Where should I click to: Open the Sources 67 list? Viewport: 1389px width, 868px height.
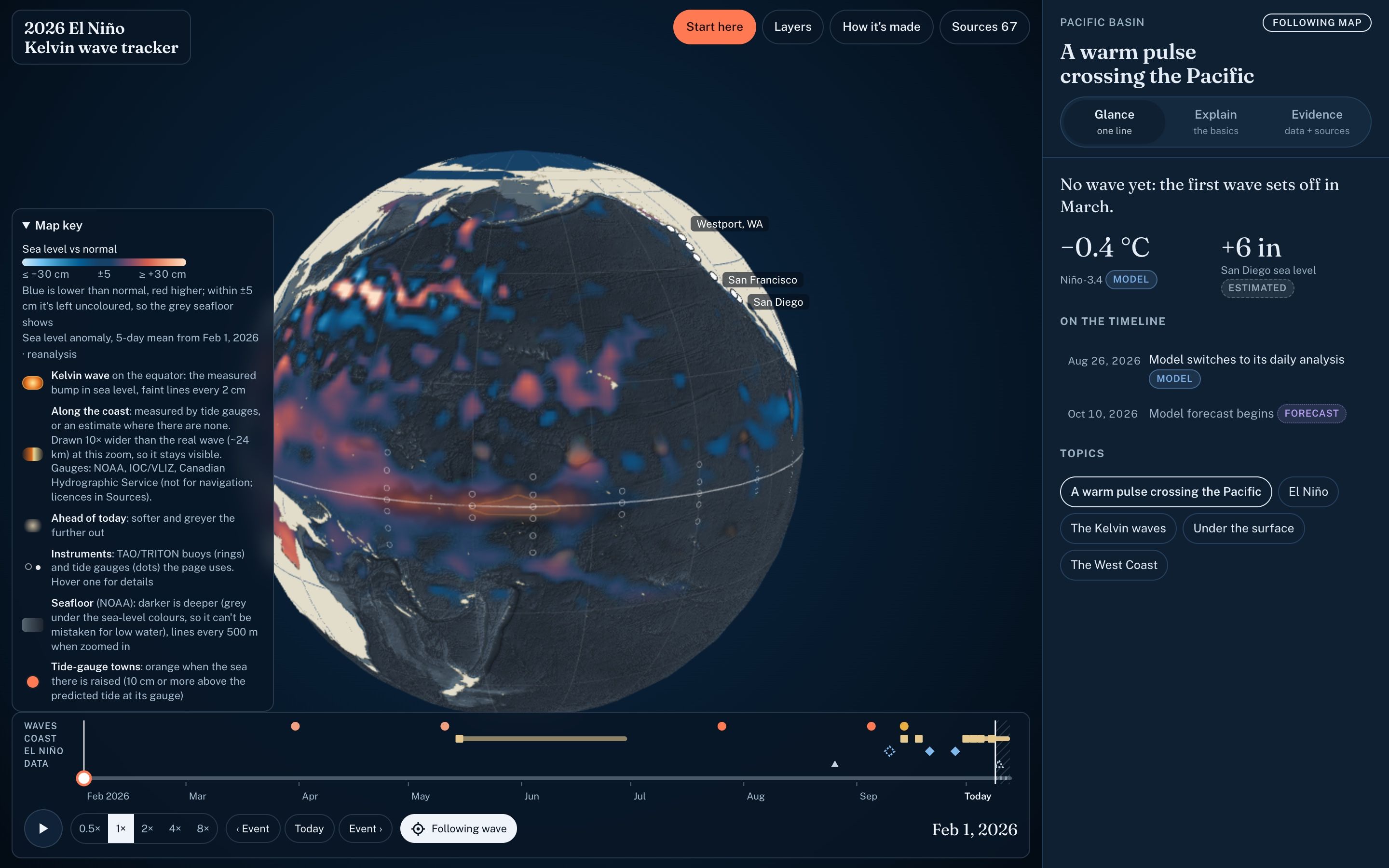(984, 27)
